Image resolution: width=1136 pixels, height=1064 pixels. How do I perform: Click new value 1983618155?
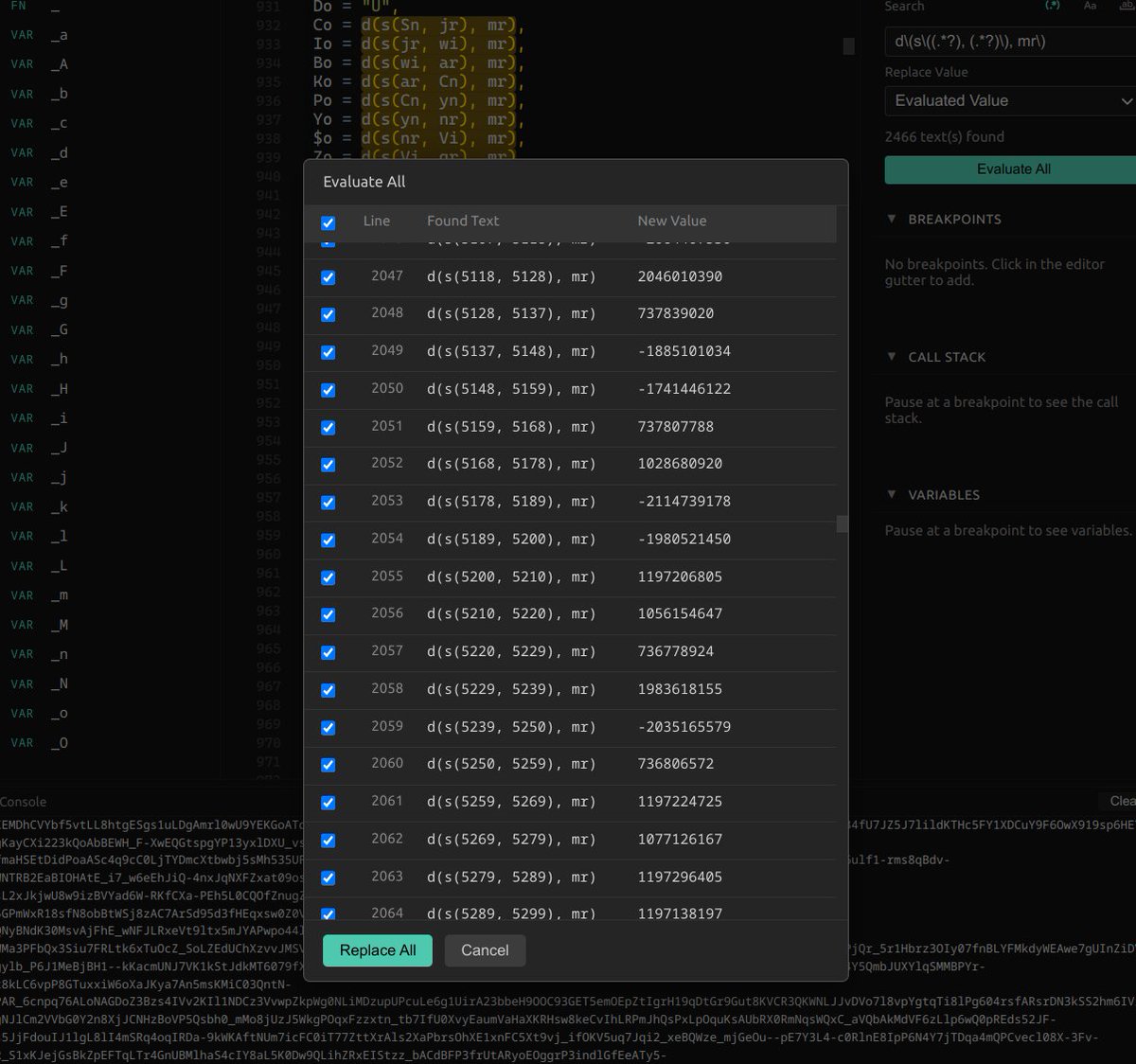680,689
